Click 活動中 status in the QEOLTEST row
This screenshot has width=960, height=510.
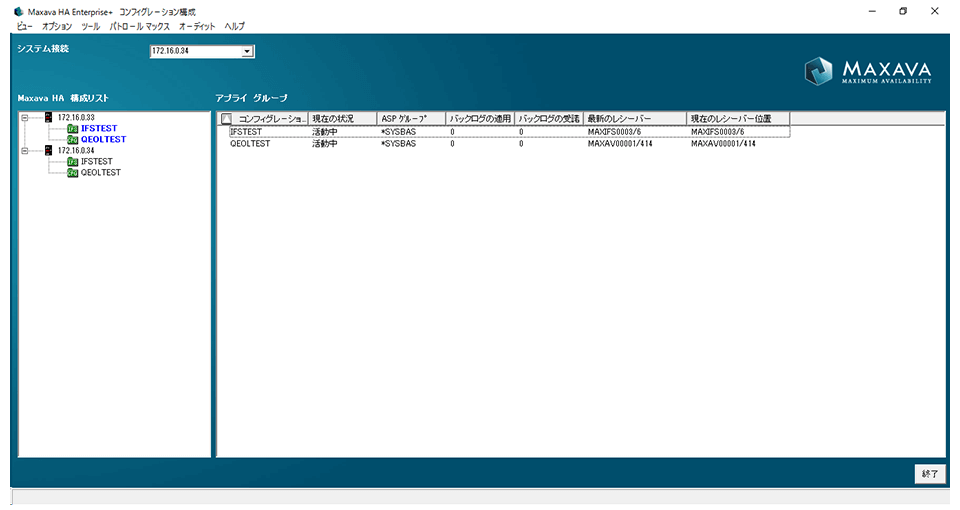(x=324, y=144)
